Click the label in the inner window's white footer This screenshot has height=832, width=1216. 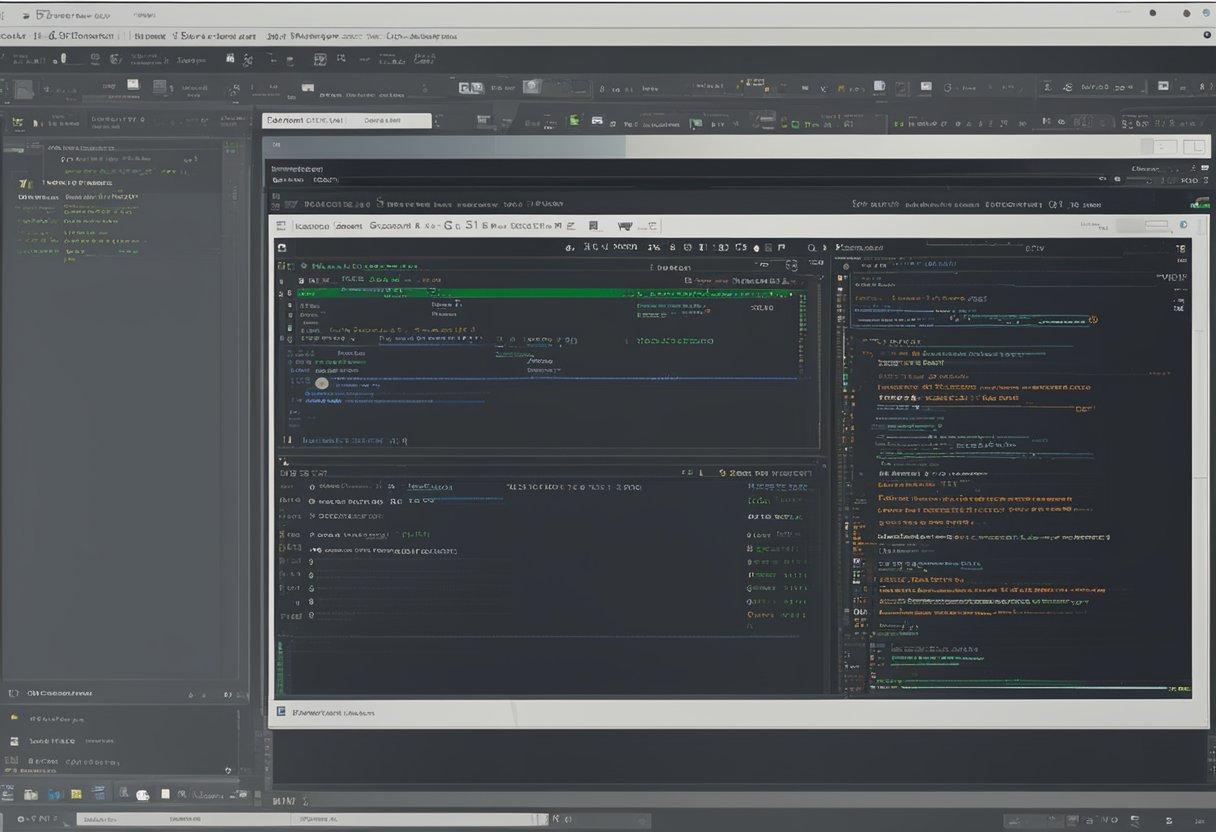pos(333,713)
